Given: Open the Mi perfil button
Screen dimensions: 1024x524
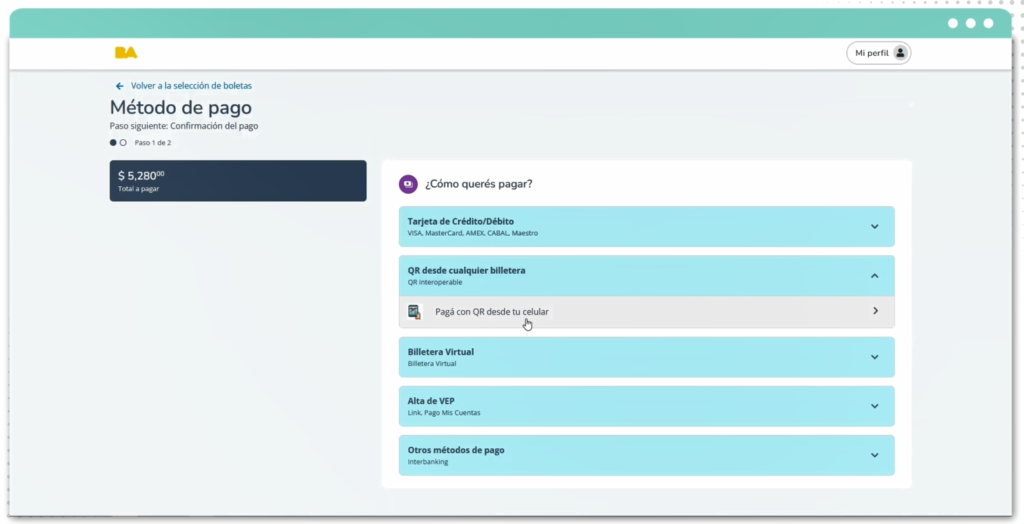Looking at the screenshot, I should 878,53.
